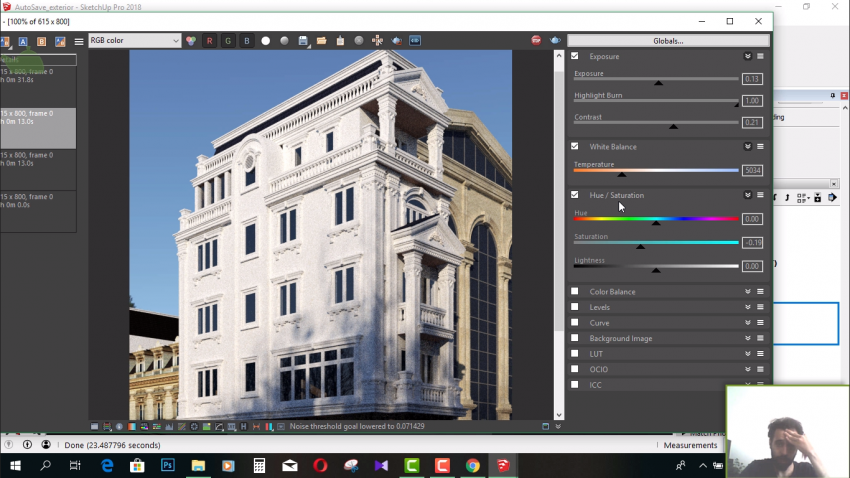
Task: Click the Temperature slider handle
Action: [622, 174]
